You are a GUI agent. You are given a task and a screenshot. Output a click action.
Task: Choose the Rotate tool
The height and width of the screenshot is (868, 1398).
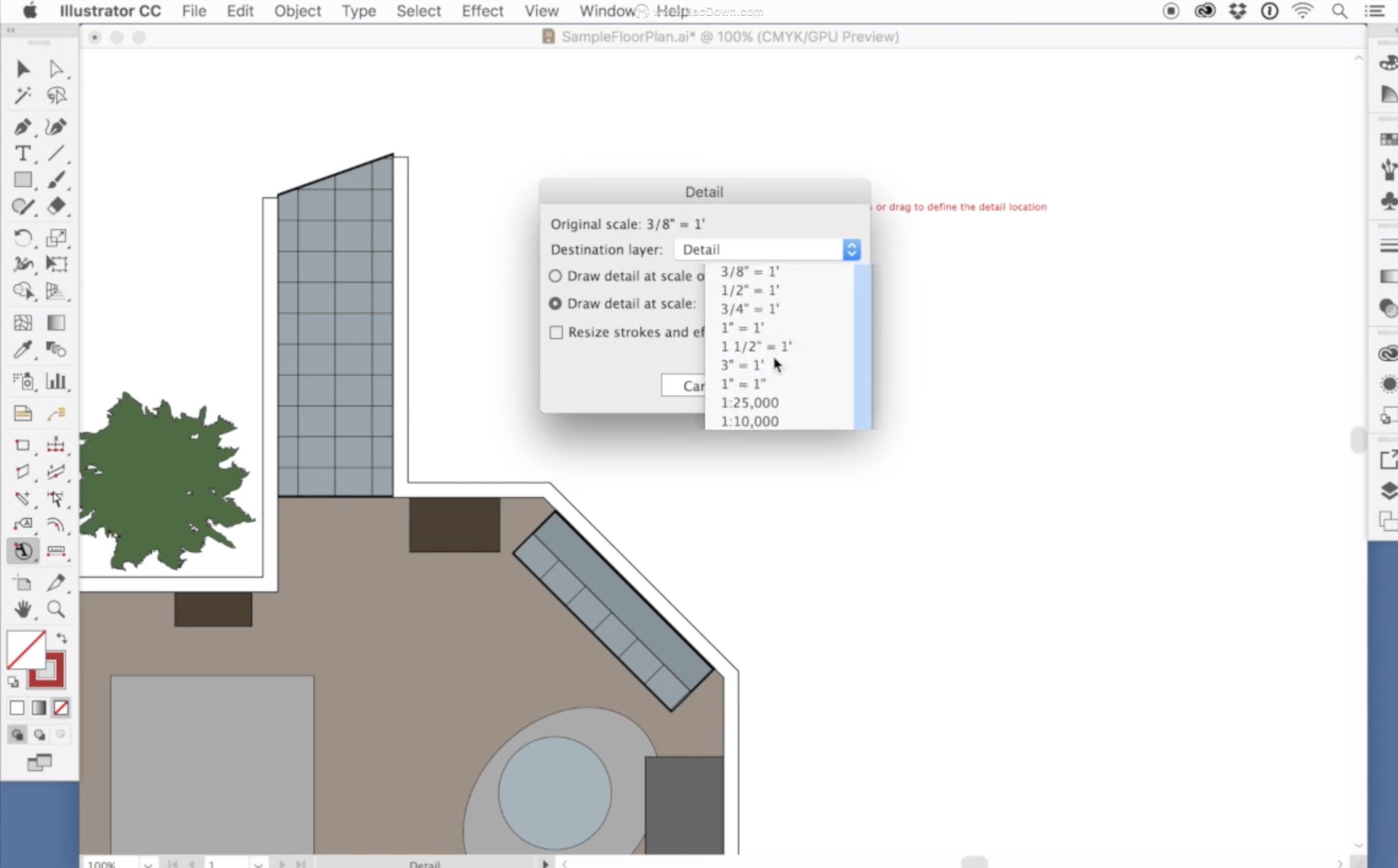coord(23,238)
